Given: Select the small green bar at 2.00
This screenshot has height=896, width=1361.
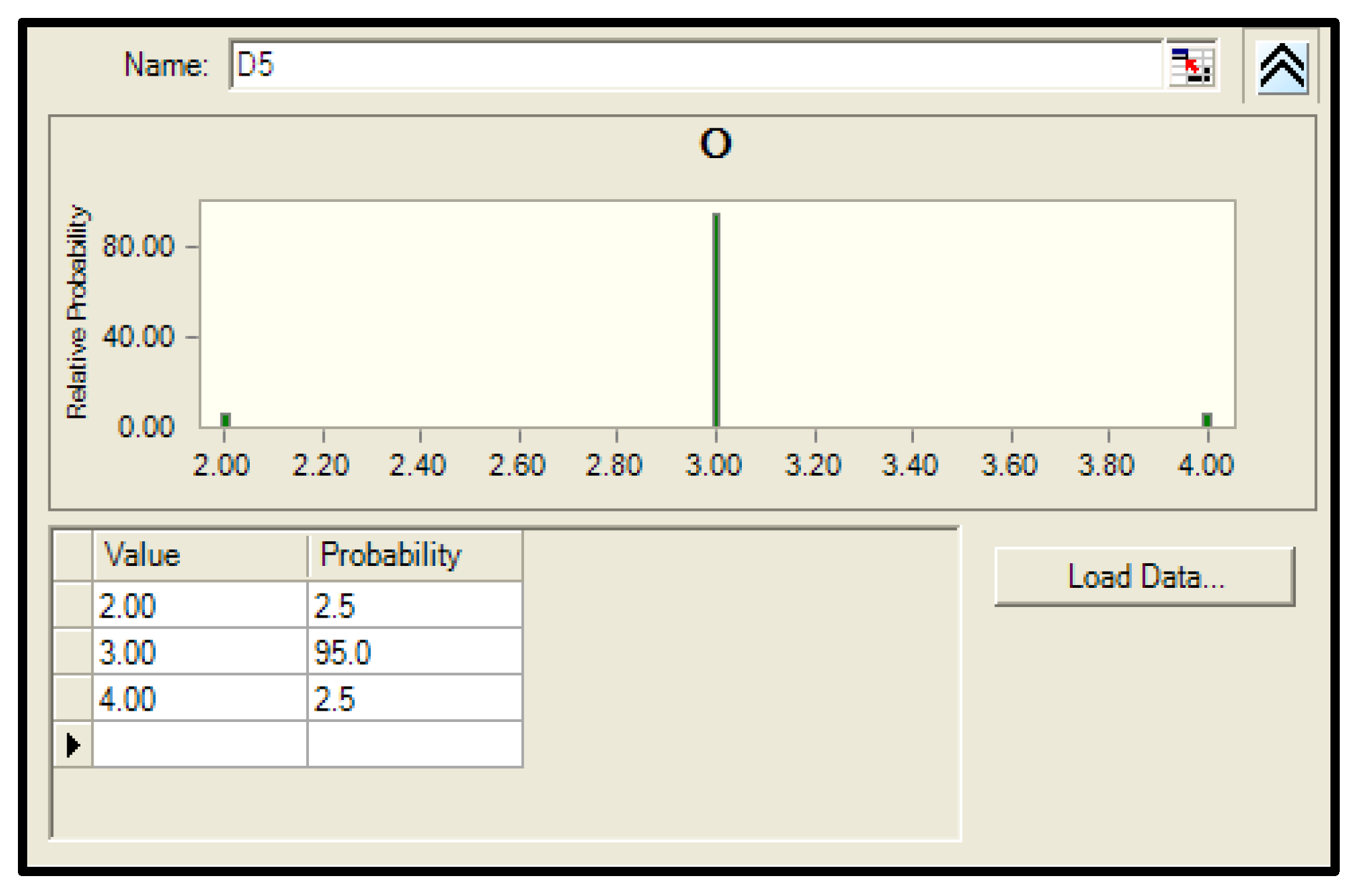Looking at the screenshot, I should coord(225,420).
